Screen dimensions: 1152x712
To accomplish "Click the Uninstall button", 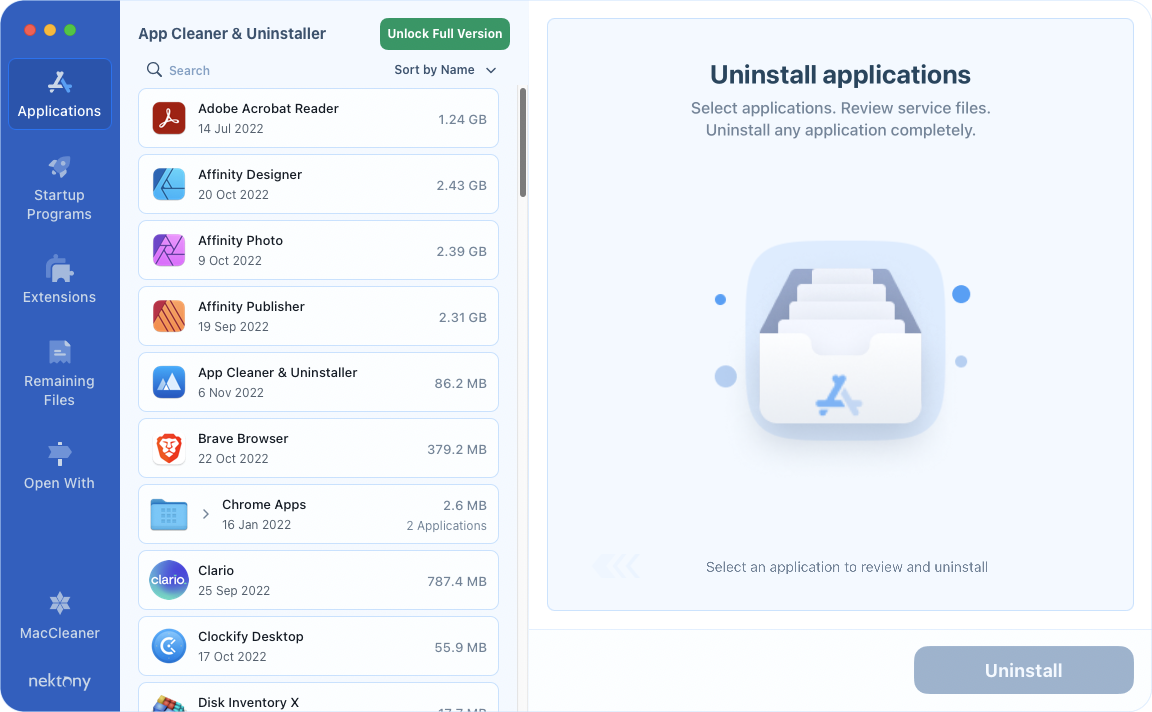I will point(1023,670).
